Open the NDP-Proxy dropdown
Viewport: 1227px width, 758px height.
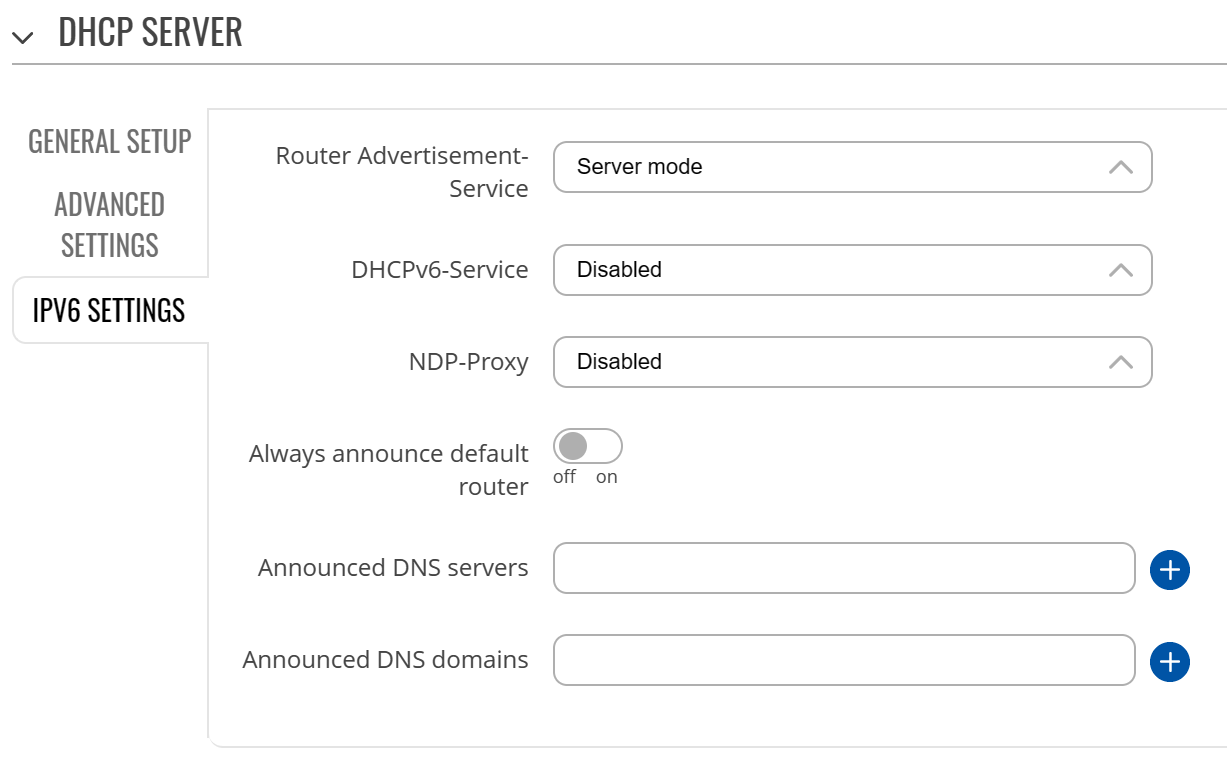click(852, 362)
